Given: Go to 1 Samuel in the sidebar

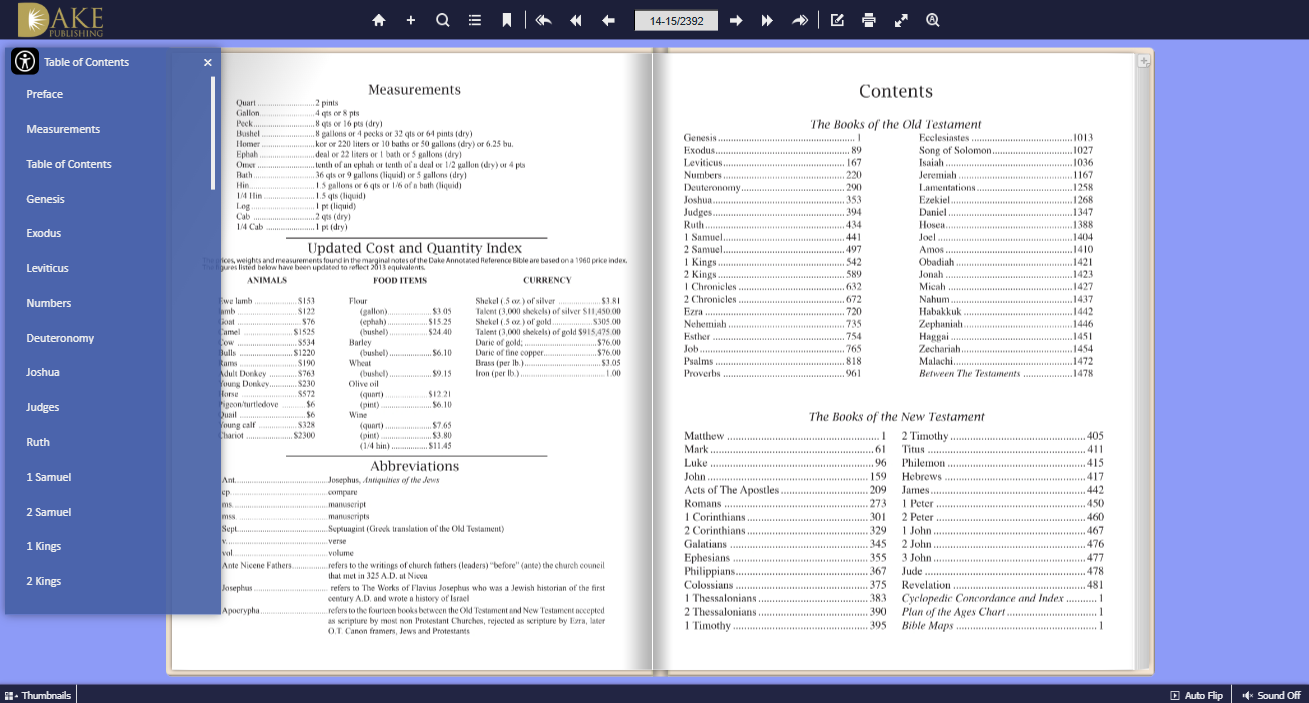Looking at the screenshot, I should [49, 477].
